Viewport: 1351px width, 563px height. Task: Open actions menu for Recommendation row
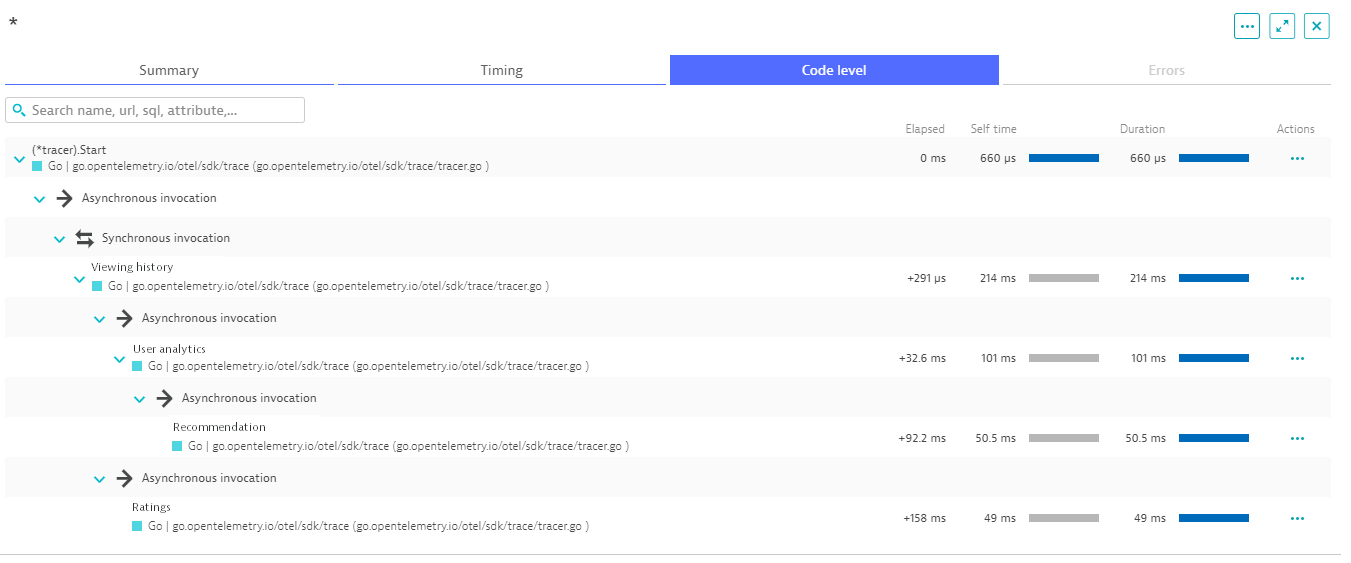tap(1297, 438)
